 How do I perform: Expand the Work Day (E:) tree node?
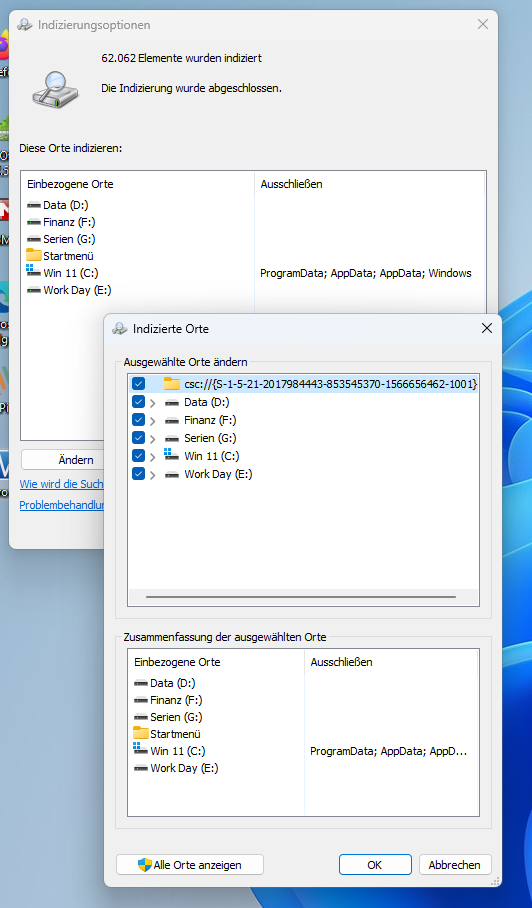[x=153, y=475]
